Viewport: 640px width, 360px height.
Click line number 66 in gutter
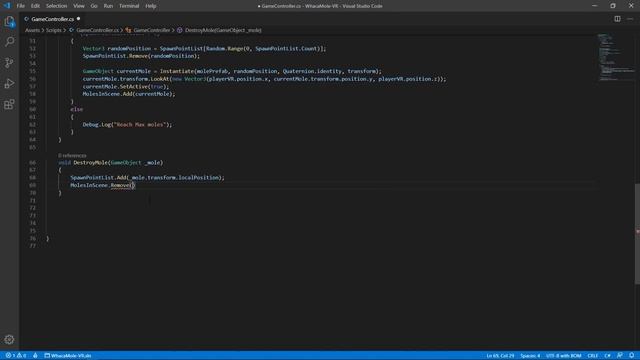tap(32, 162)
